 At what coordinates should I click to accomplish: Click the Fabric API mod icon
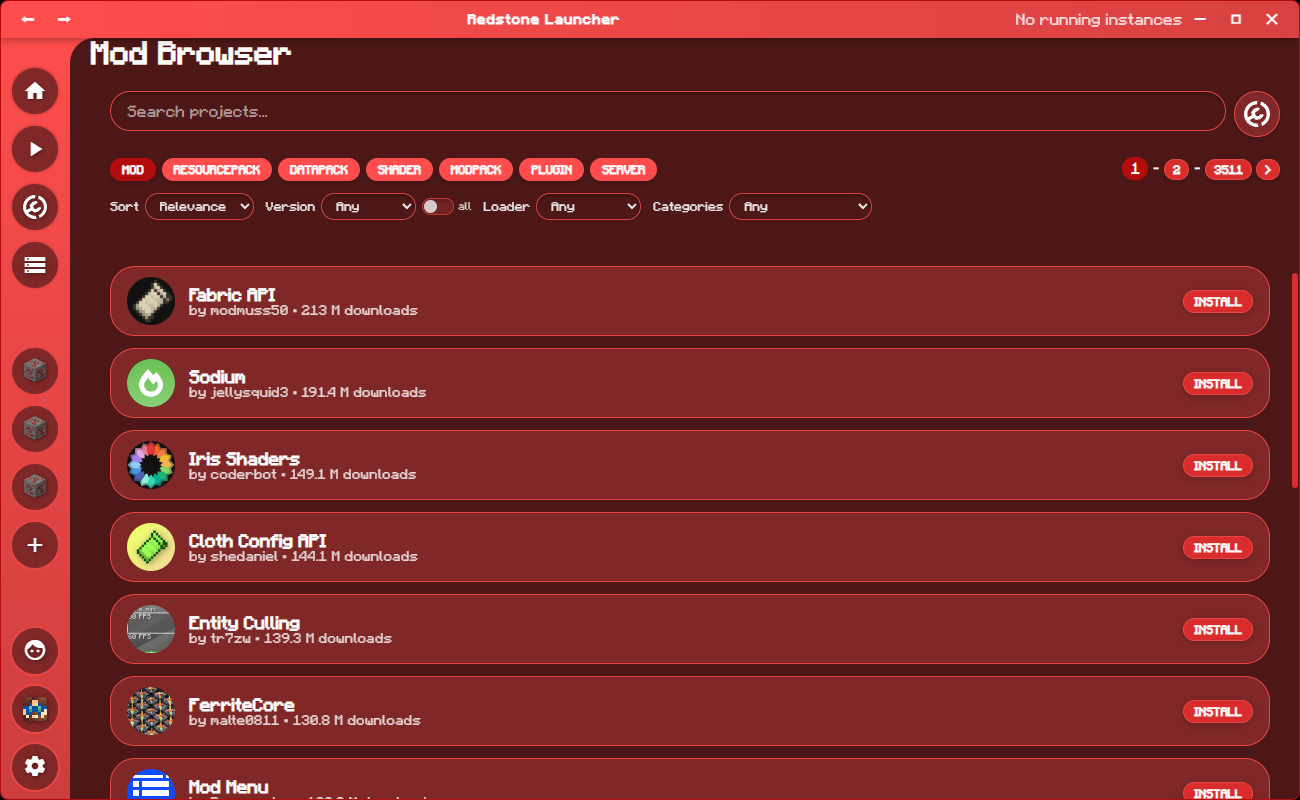tap(151, 301)
